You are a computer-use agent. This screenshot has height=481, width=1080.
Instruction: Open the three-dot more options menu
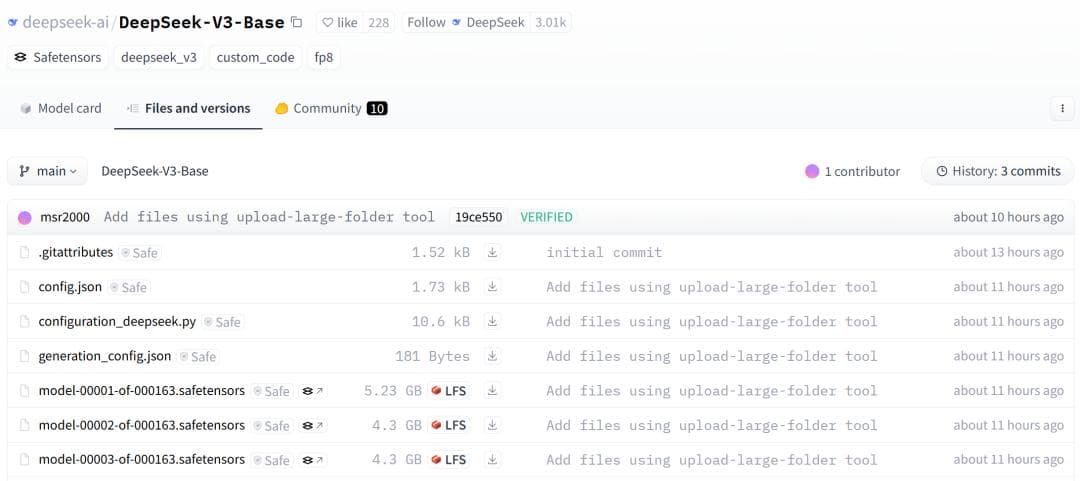click(x=1061, y=108)
